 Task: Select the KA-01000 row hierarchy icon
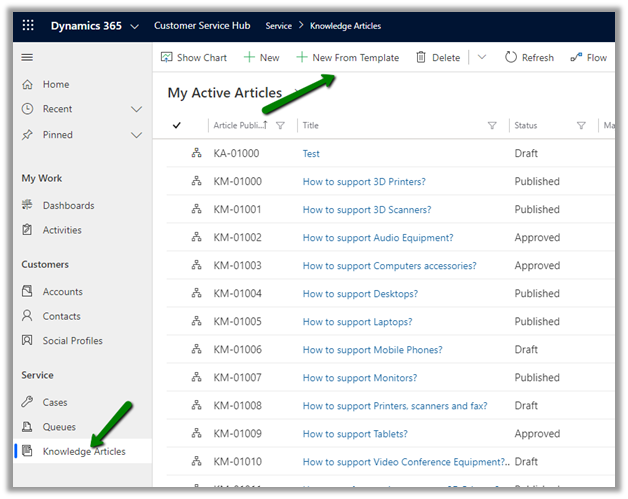[x=196, y=154]
